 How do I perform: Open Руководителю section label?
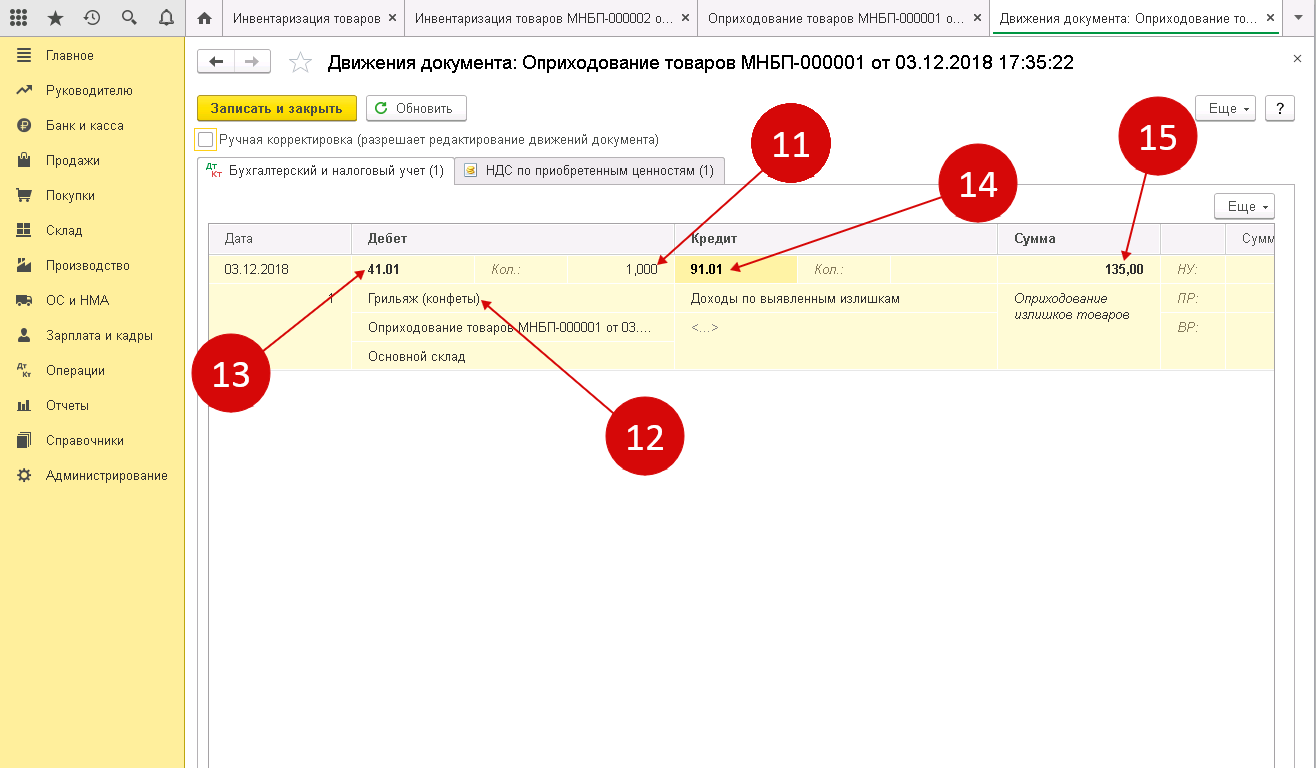(x=89, y=91)
